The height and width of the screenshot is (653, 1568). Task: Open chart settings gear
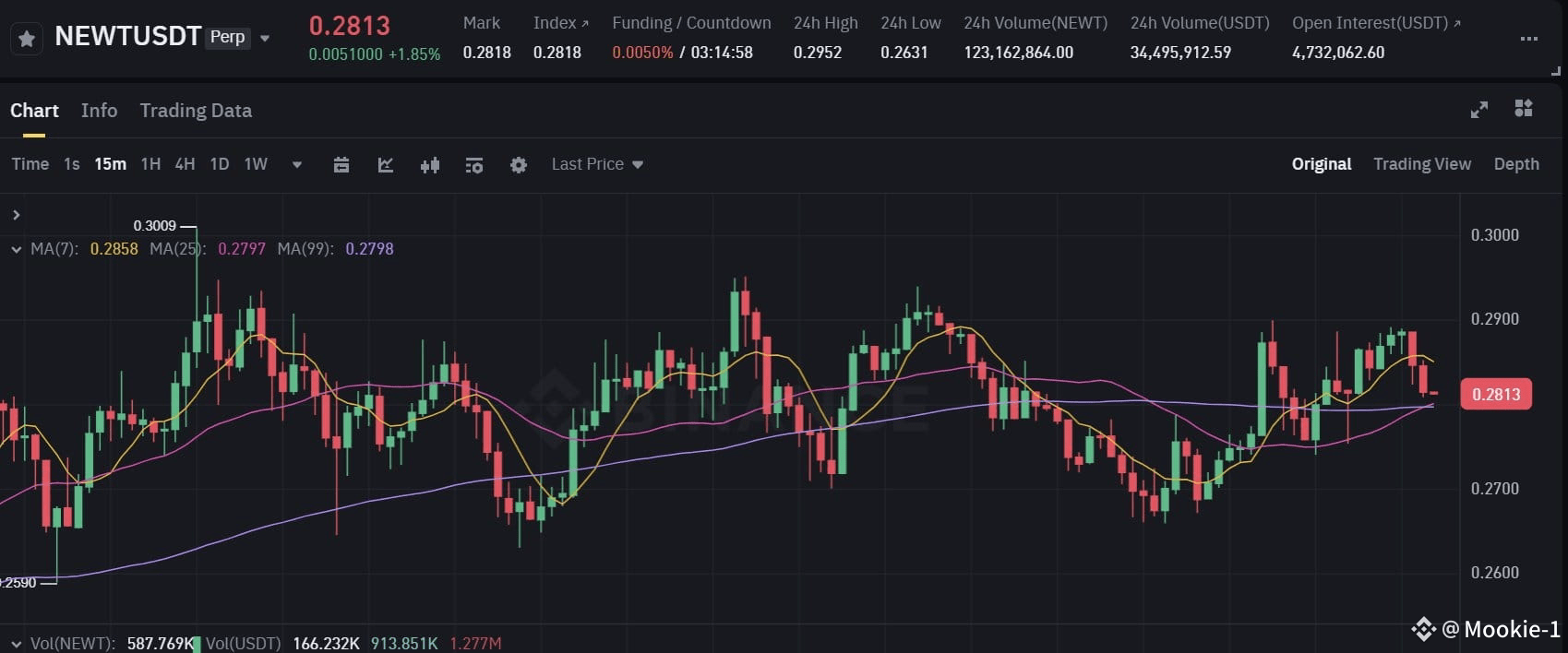(519, 165)
